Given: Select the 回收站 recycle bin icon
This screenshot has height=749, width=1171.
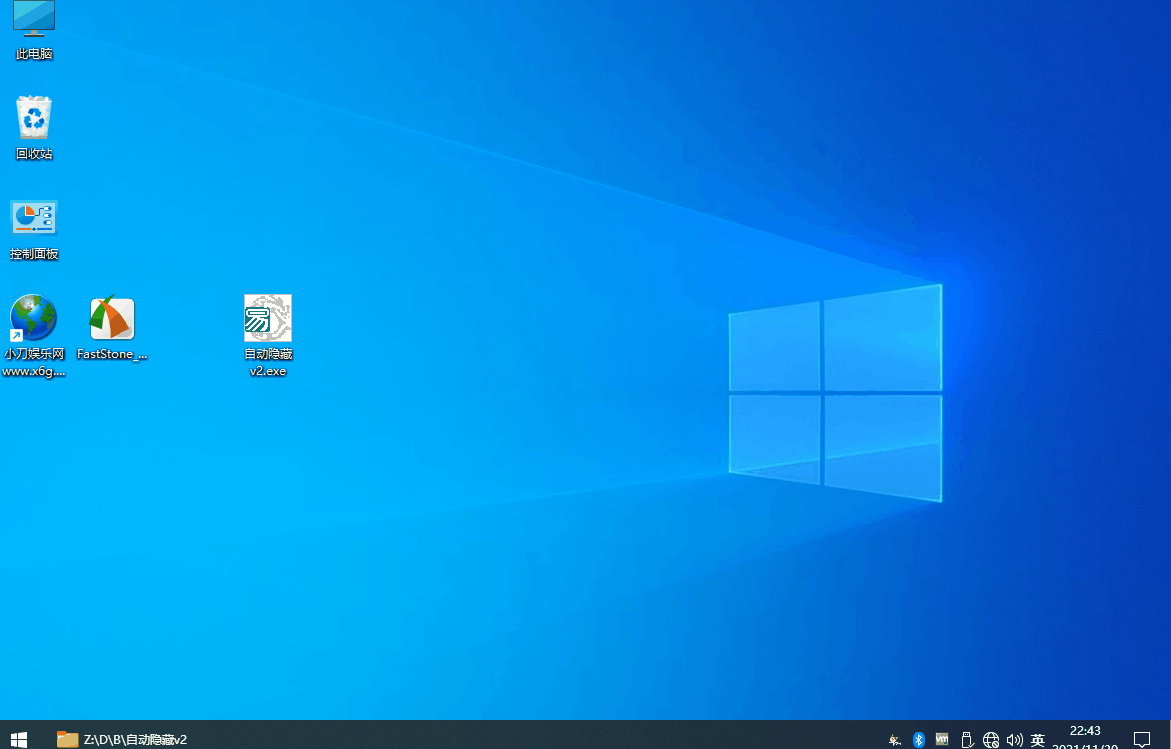Looking at the screenshot, I should click(34, 126).
